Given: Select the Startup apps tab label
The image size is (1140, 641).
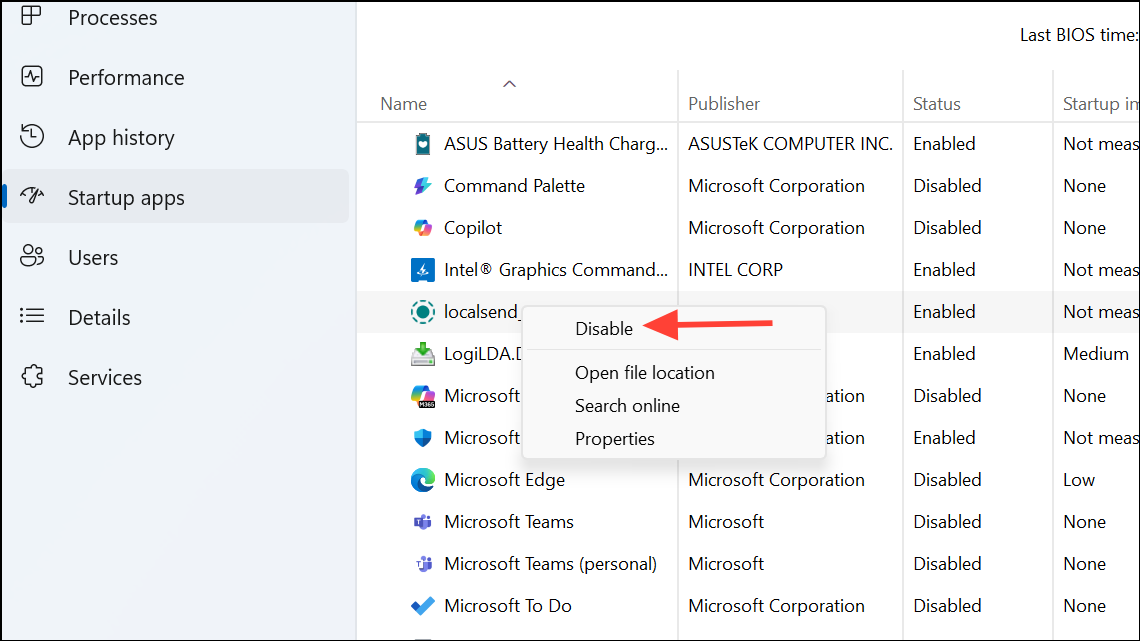Looking at the screenshot, I should pos(126,198).
